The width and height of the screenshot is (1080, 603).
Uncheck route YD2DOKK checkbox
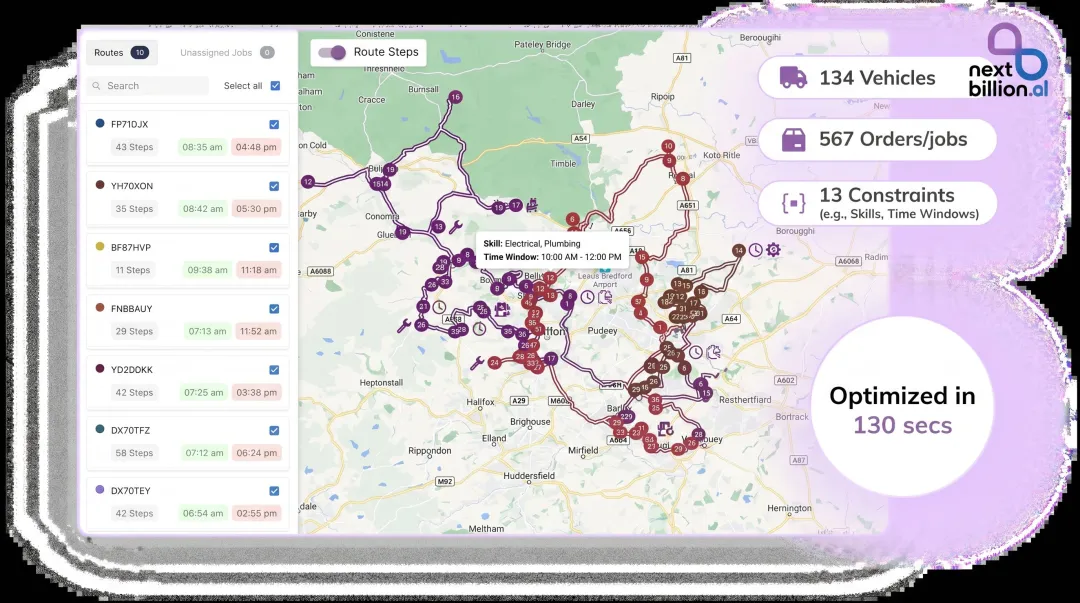274,370
